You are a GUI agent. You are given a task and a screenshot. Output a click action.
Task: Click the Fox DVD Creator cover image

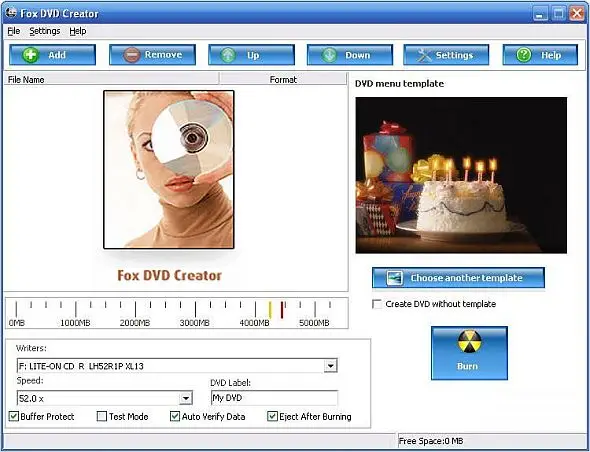pyautogui.click(x=169, y=169)
